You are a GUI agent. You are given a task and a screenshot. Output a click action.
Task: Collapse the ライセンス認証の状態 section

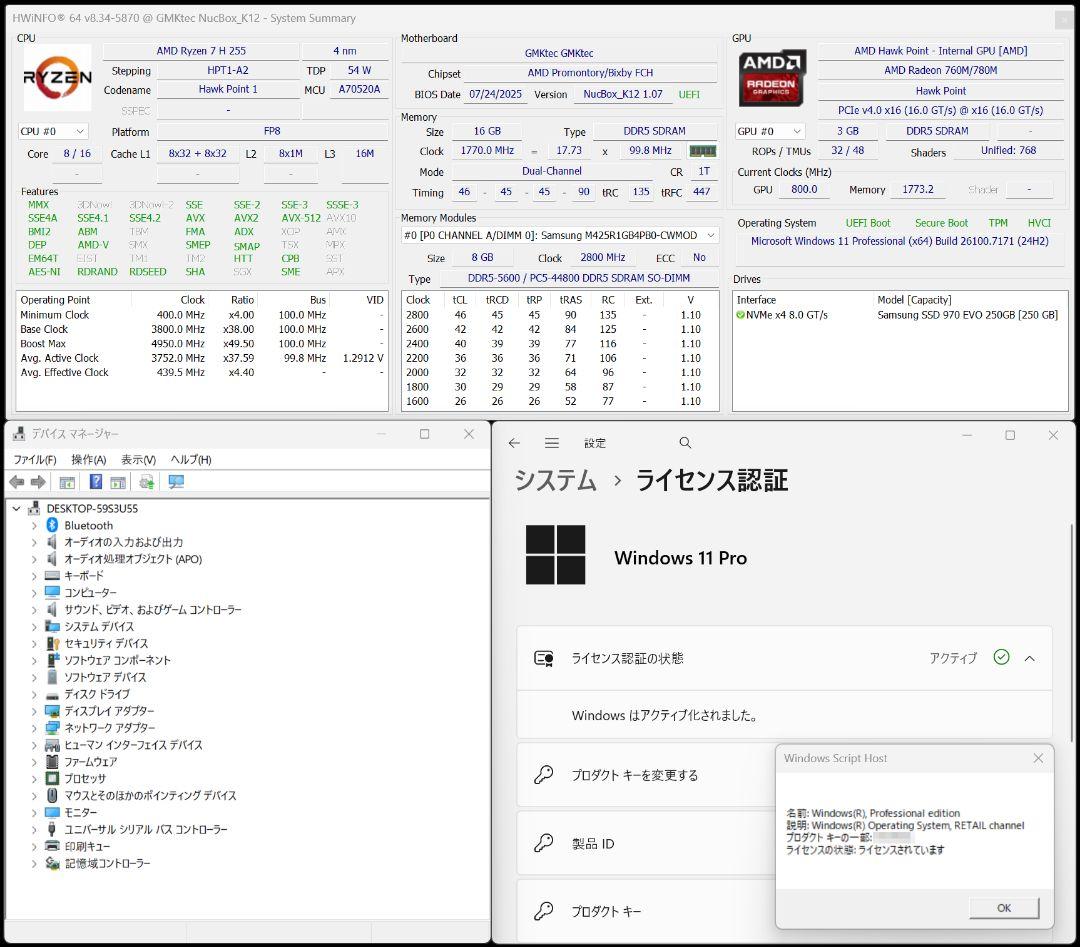tap(1030, 658)
